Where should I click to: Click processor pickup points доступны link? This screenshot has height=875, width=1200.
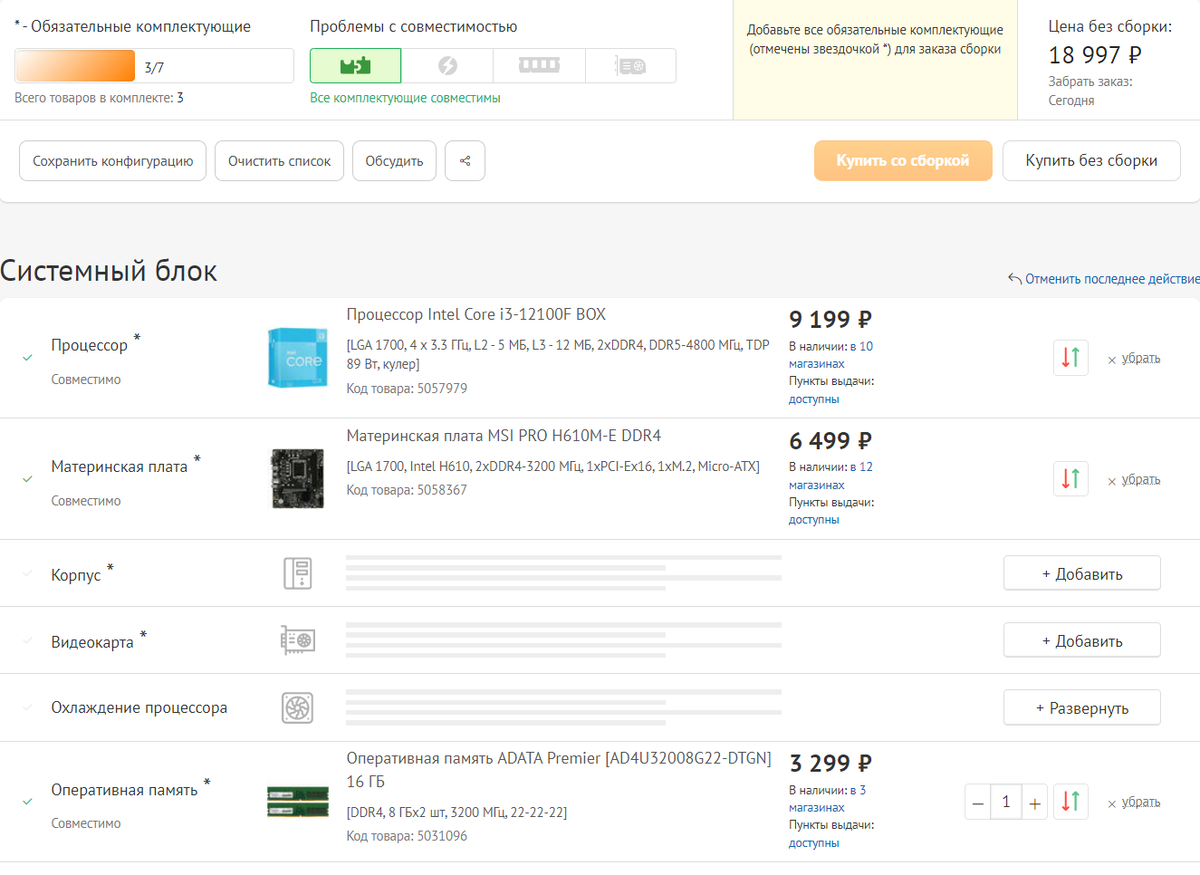pos(814,399)
